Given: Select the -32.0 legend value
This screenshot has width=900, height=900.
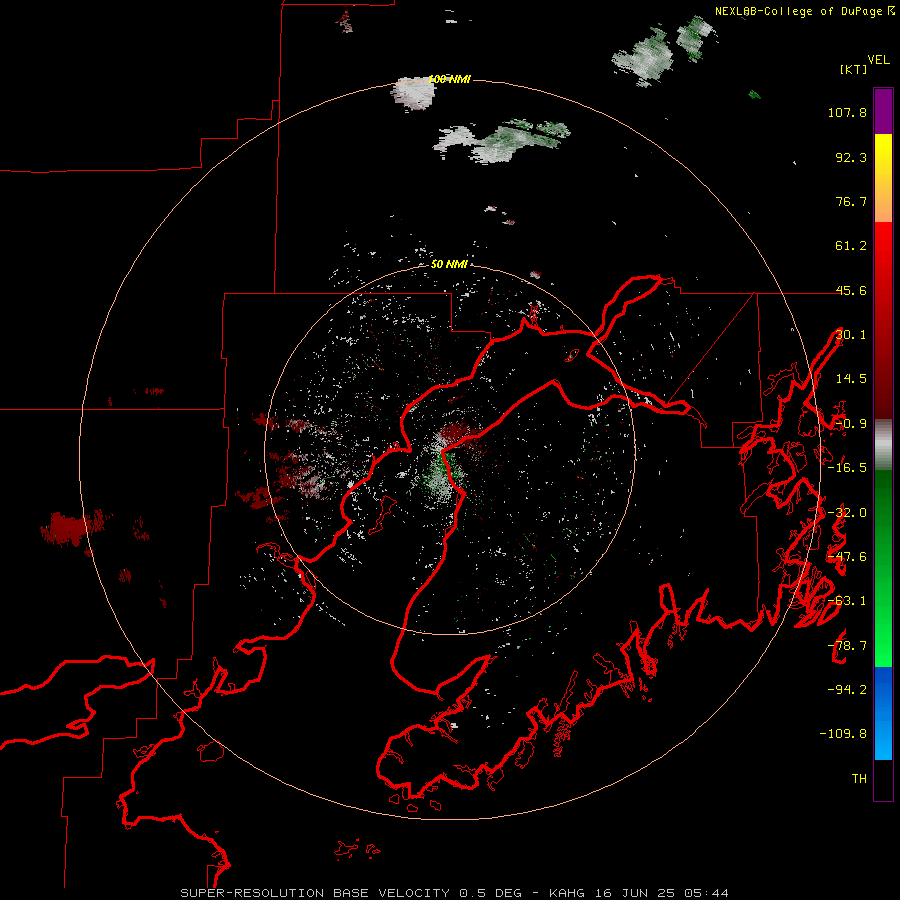Looking at the screenshot, I should (x=847, y=513).
